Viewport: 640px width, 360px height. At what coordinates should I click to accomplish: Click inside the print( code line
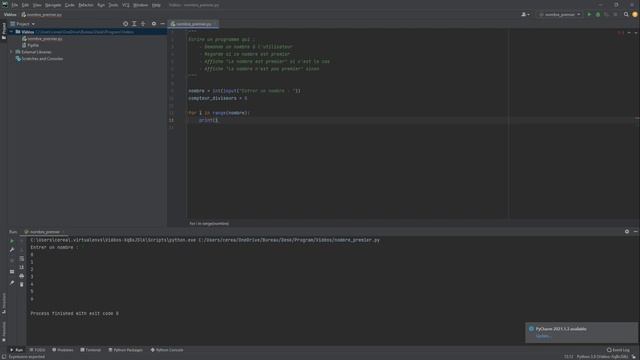208,120
